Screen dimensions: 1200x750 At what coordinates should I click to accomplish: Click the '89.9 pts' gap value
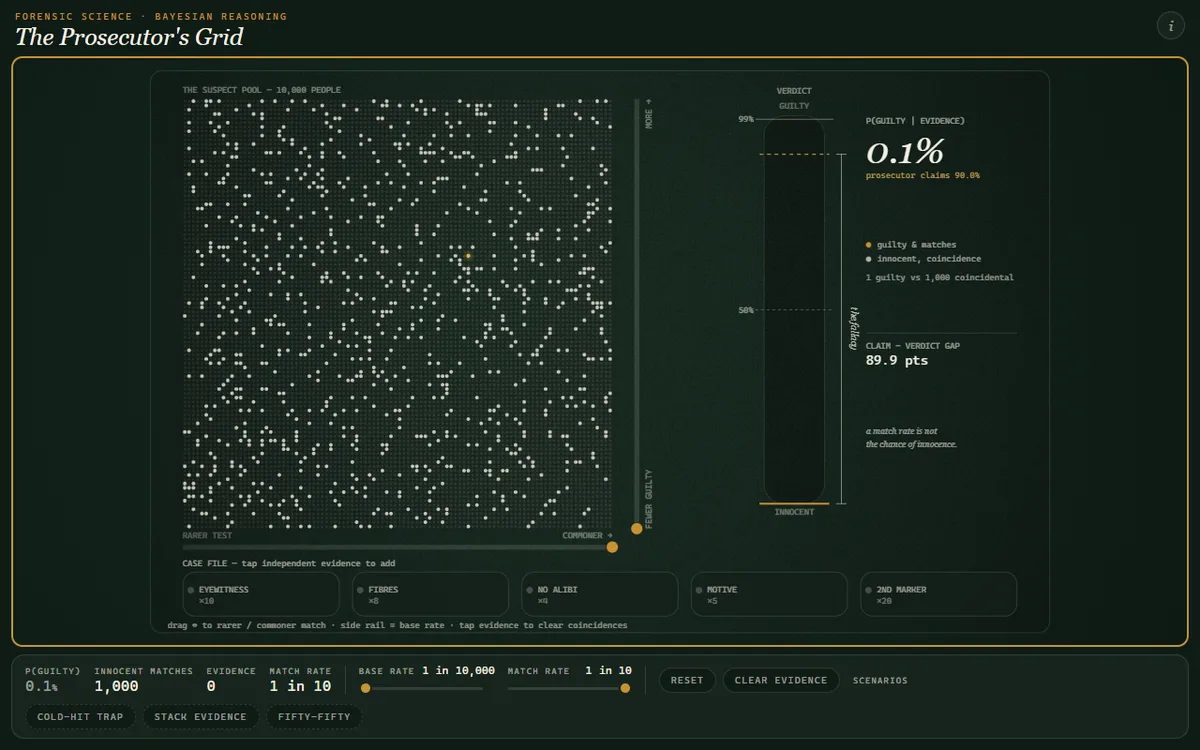tap(896, 360)
